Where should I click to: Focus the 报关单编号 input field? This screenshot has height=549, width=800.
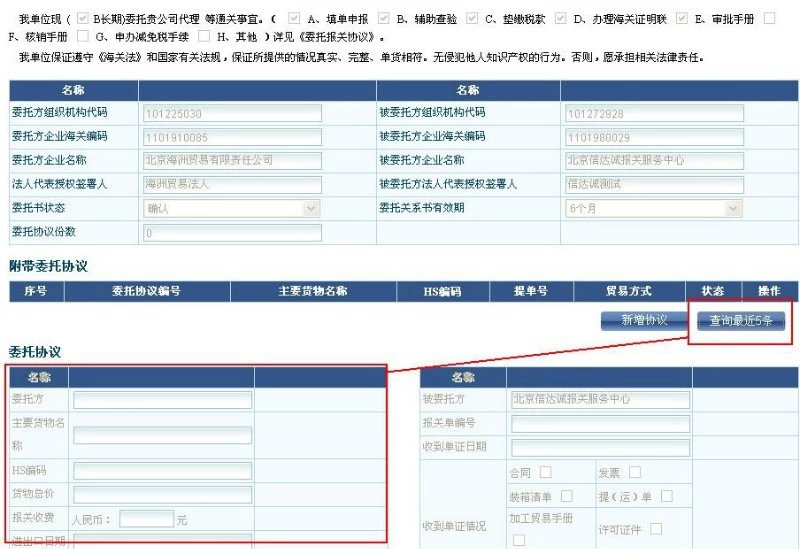tap(600, 424)
